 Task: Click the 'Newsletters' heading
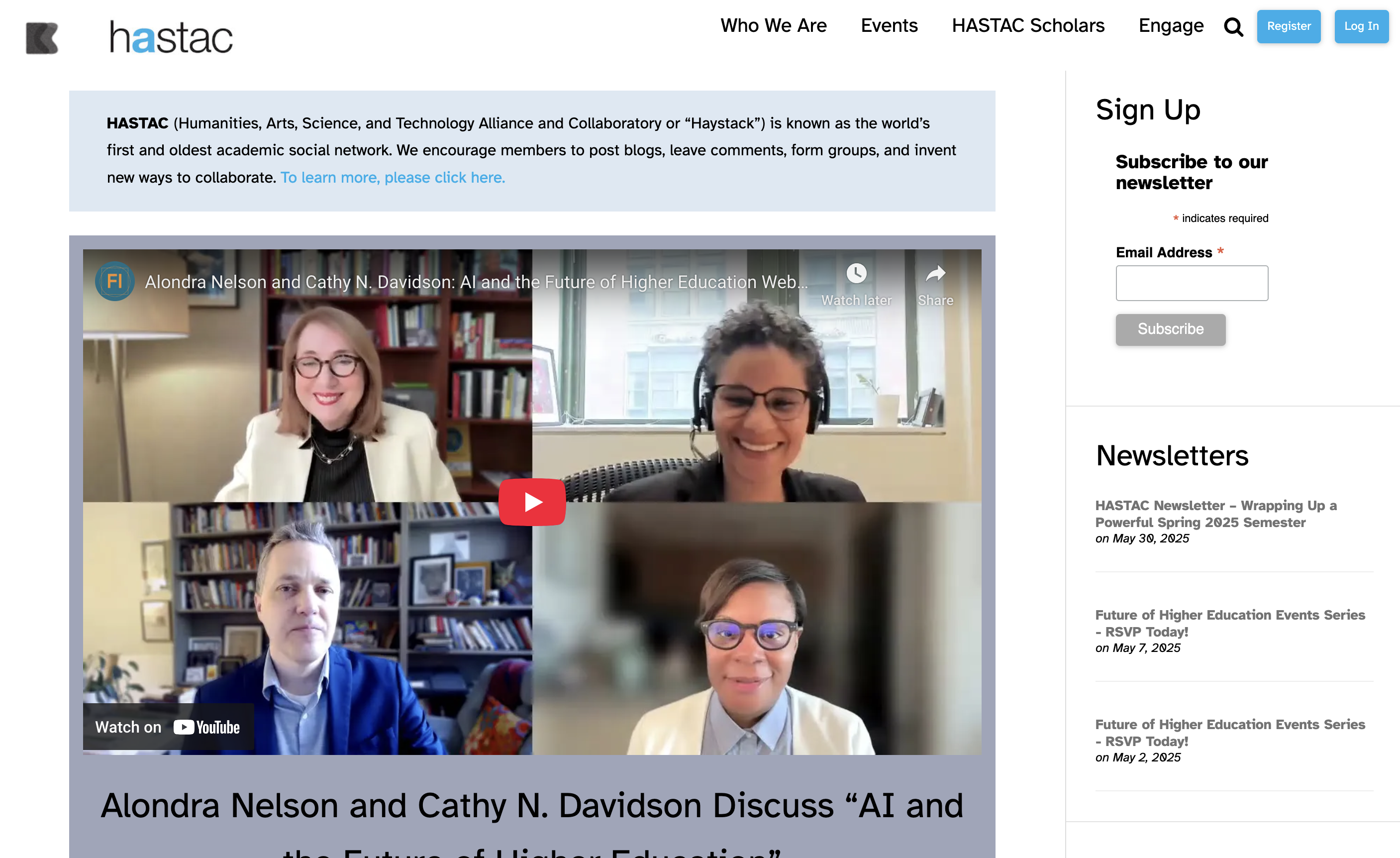[1172, 456]
